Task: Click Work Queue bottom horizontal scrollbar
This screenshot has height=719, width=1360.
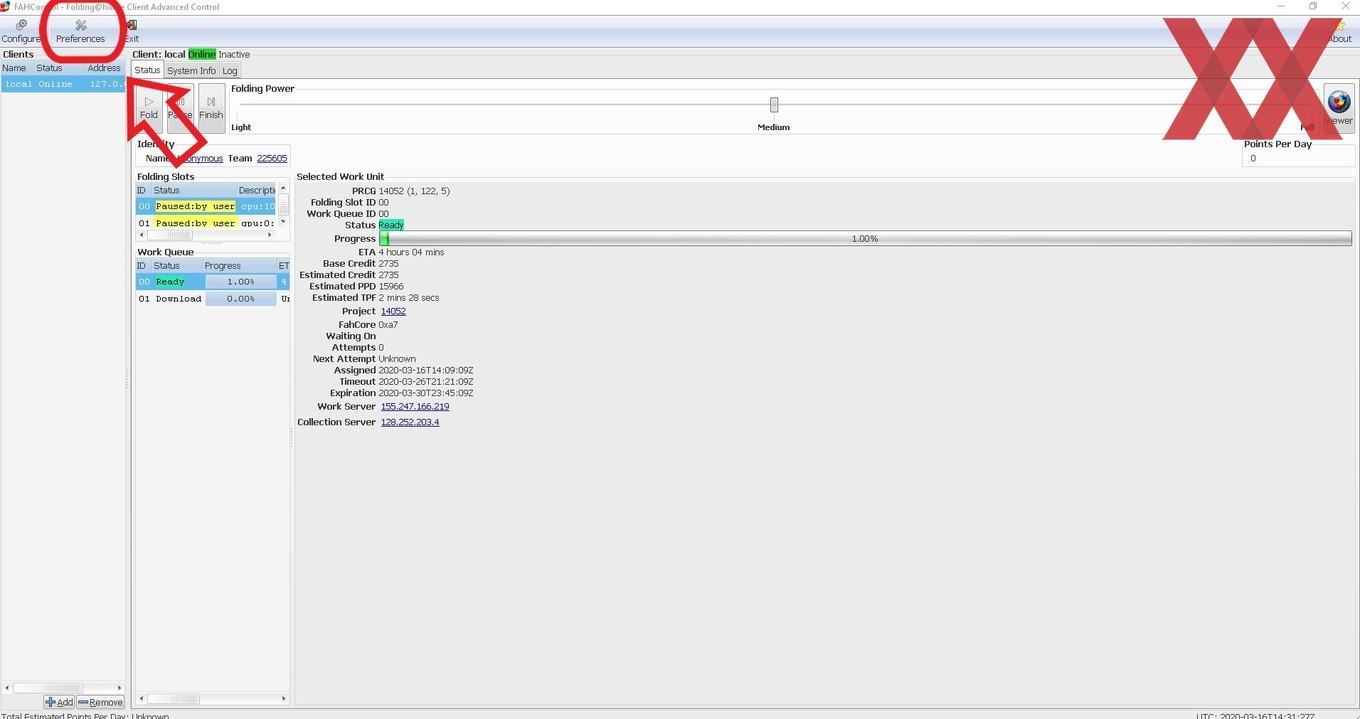Action: point(212,698)
